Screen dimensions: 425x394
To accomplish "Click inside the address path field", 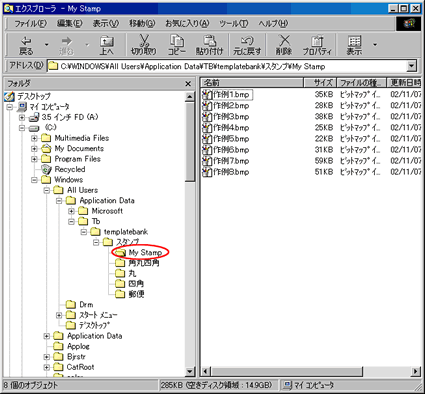I will tap(227, 66).
